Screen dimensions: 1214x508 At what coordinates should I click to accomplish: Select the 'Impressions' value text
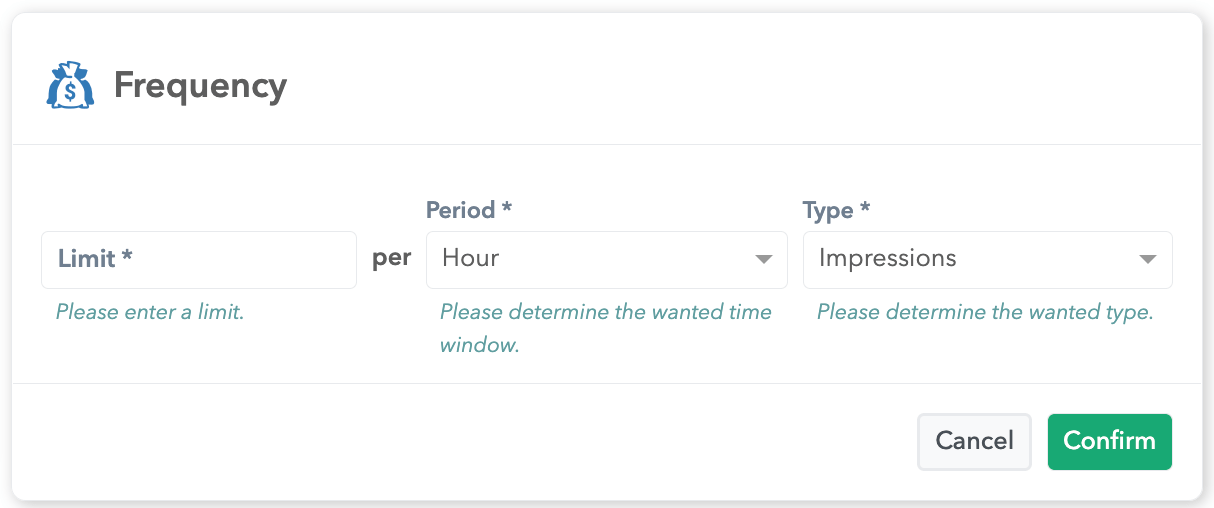click(x=887, y=258)
